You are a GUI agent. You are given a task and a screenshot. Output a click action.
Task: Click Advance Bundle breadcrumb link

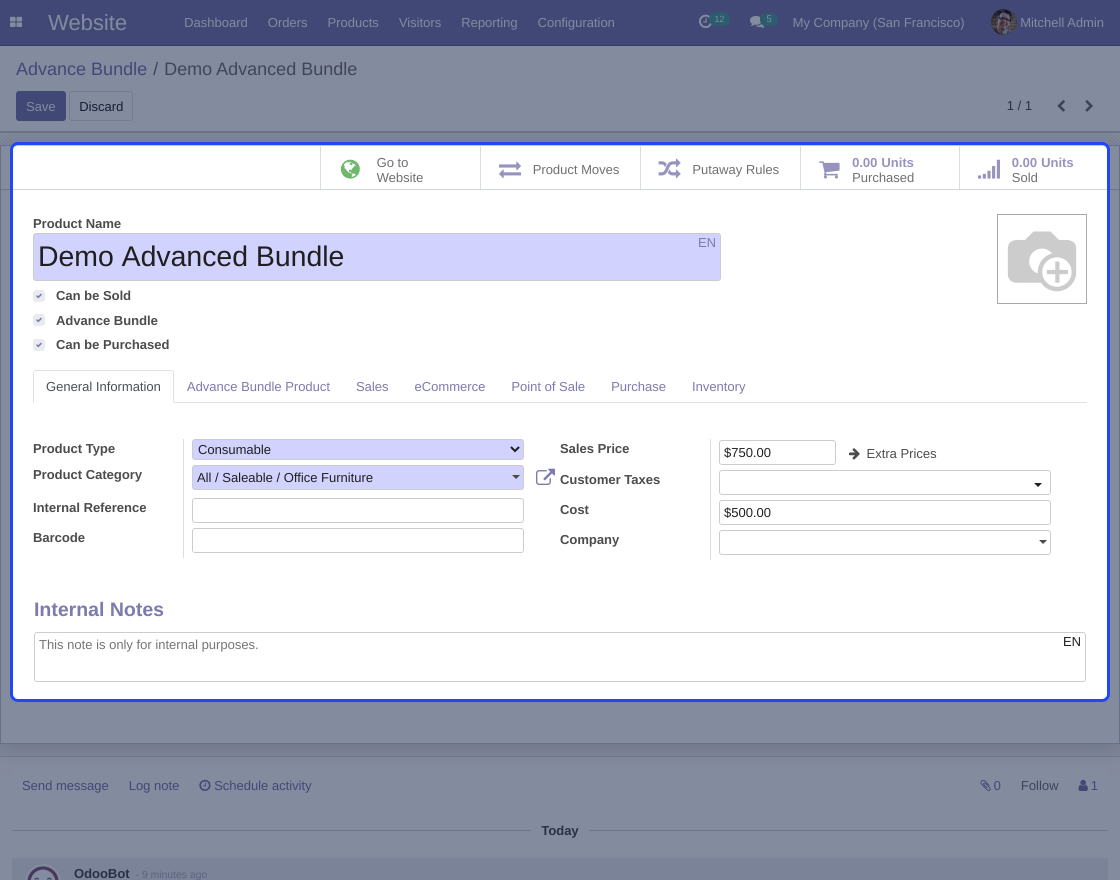click(x=81, y=69)
